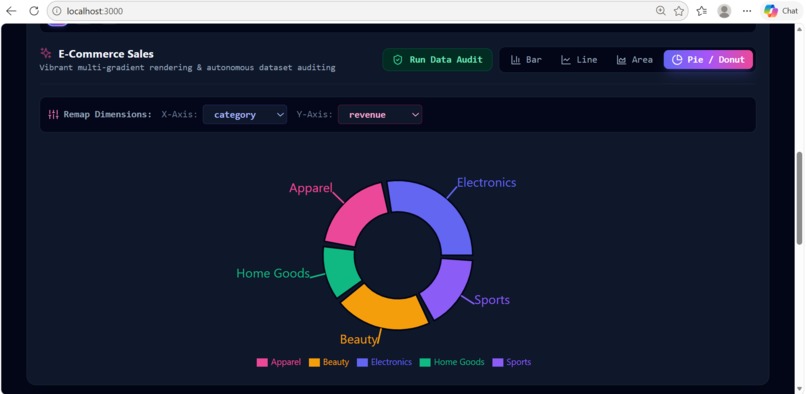The width and height of the screenshot is (806, 394).
Task: Click the Remap Dimensions sliders icon
Action: click(x=53, y=114)
